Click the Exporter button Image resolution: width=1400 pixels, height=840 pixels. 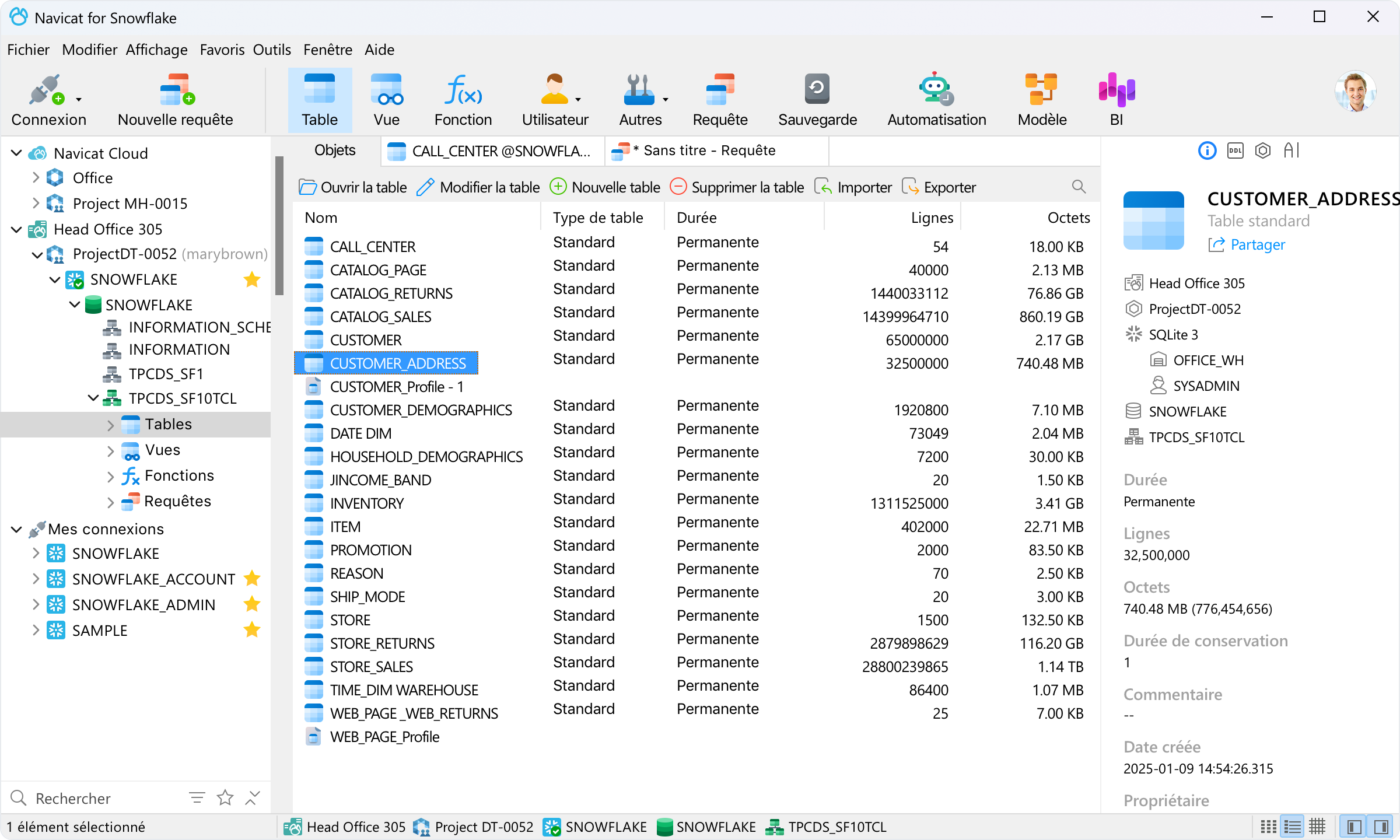point(939,187)
